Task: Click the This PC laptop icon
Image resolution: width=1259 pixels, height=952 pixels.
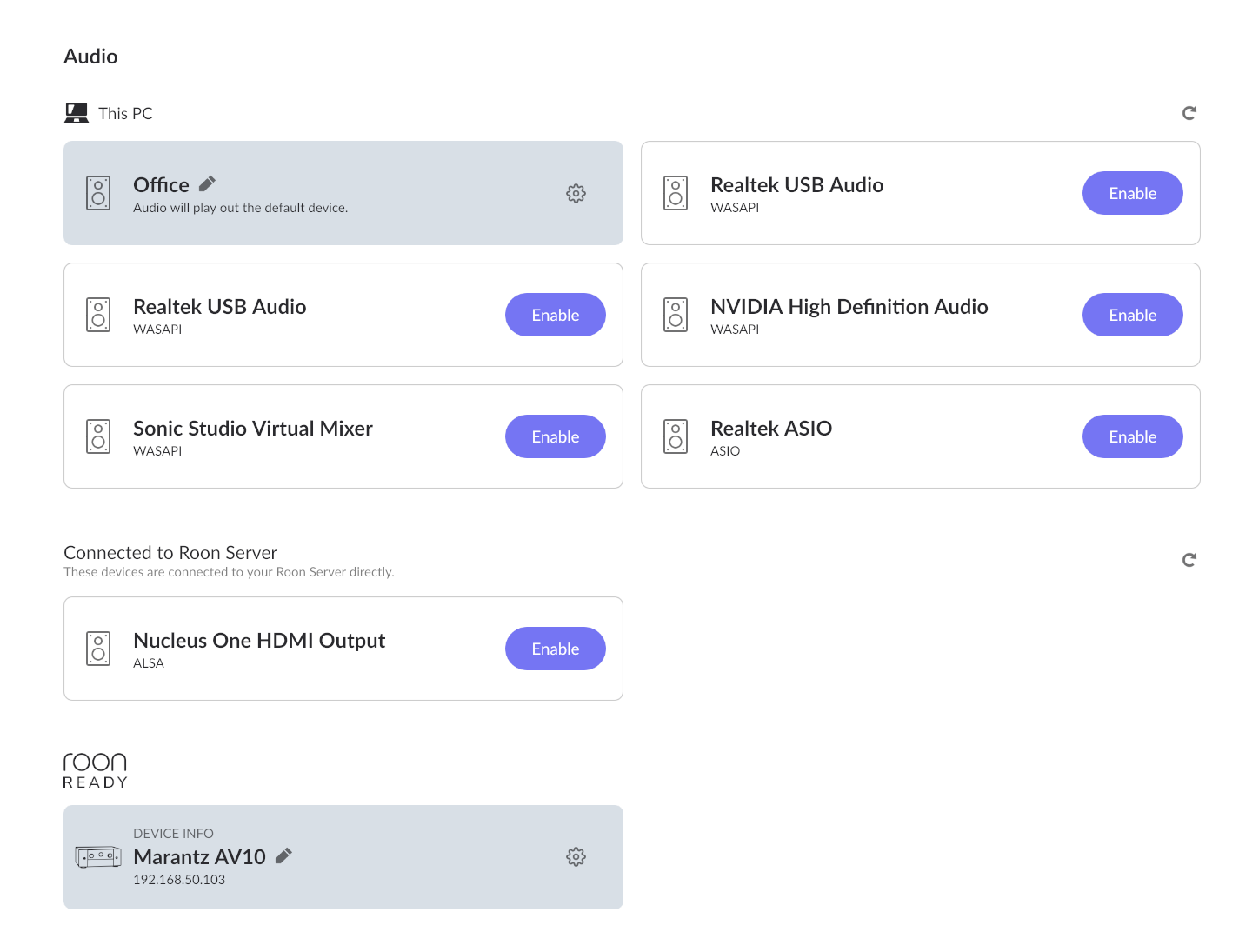Action: [x=77, y=113]
